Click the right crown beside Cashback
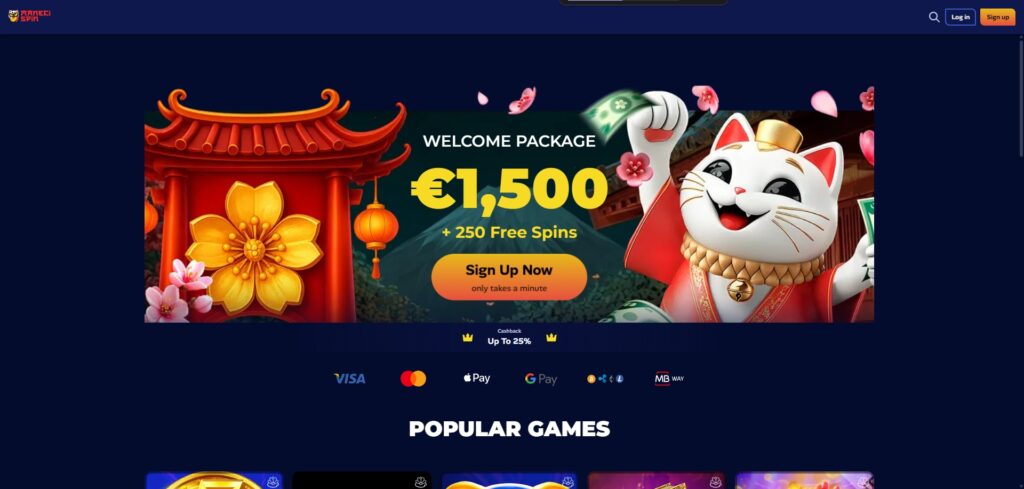Image resolution: width=1024 pixels, height=489 pixels. tap(551, 338)
